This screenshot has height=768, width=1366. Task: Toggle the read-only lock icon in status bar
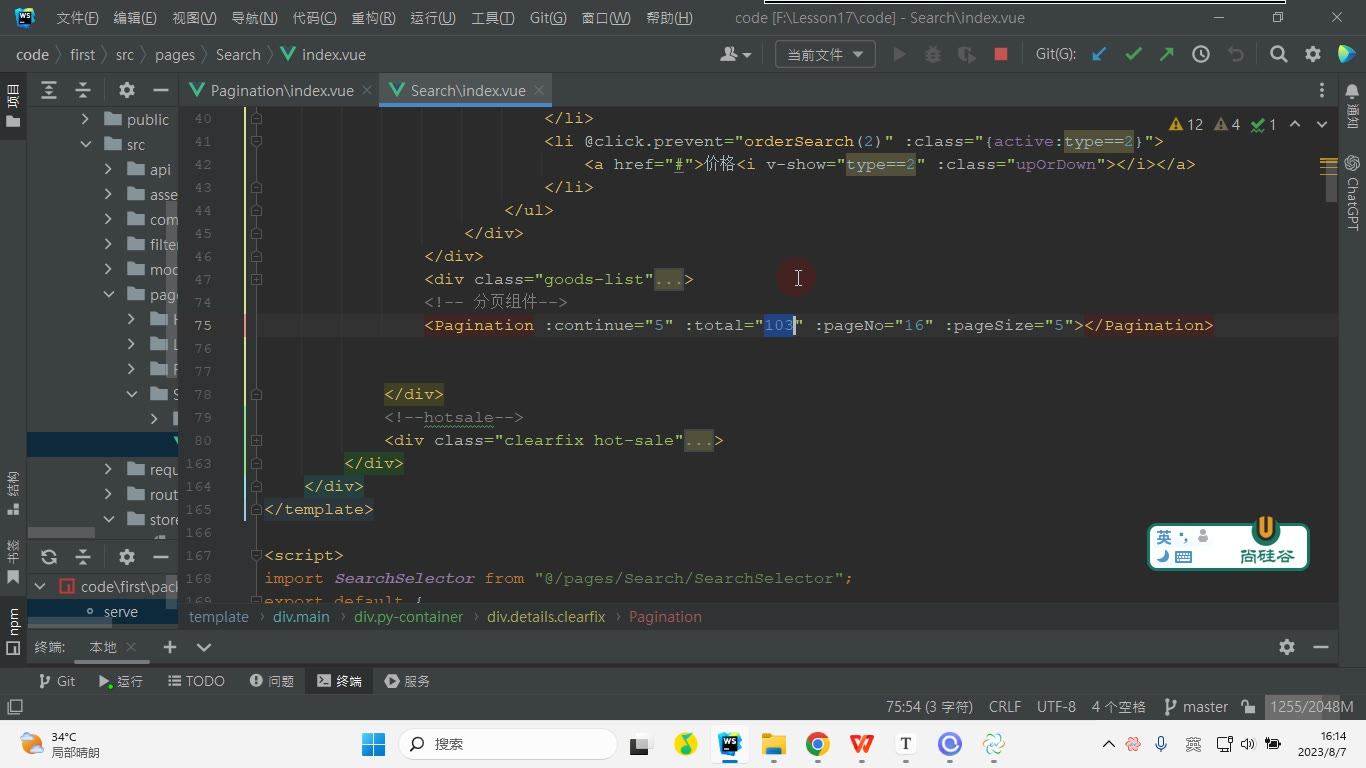[1248, 707]
